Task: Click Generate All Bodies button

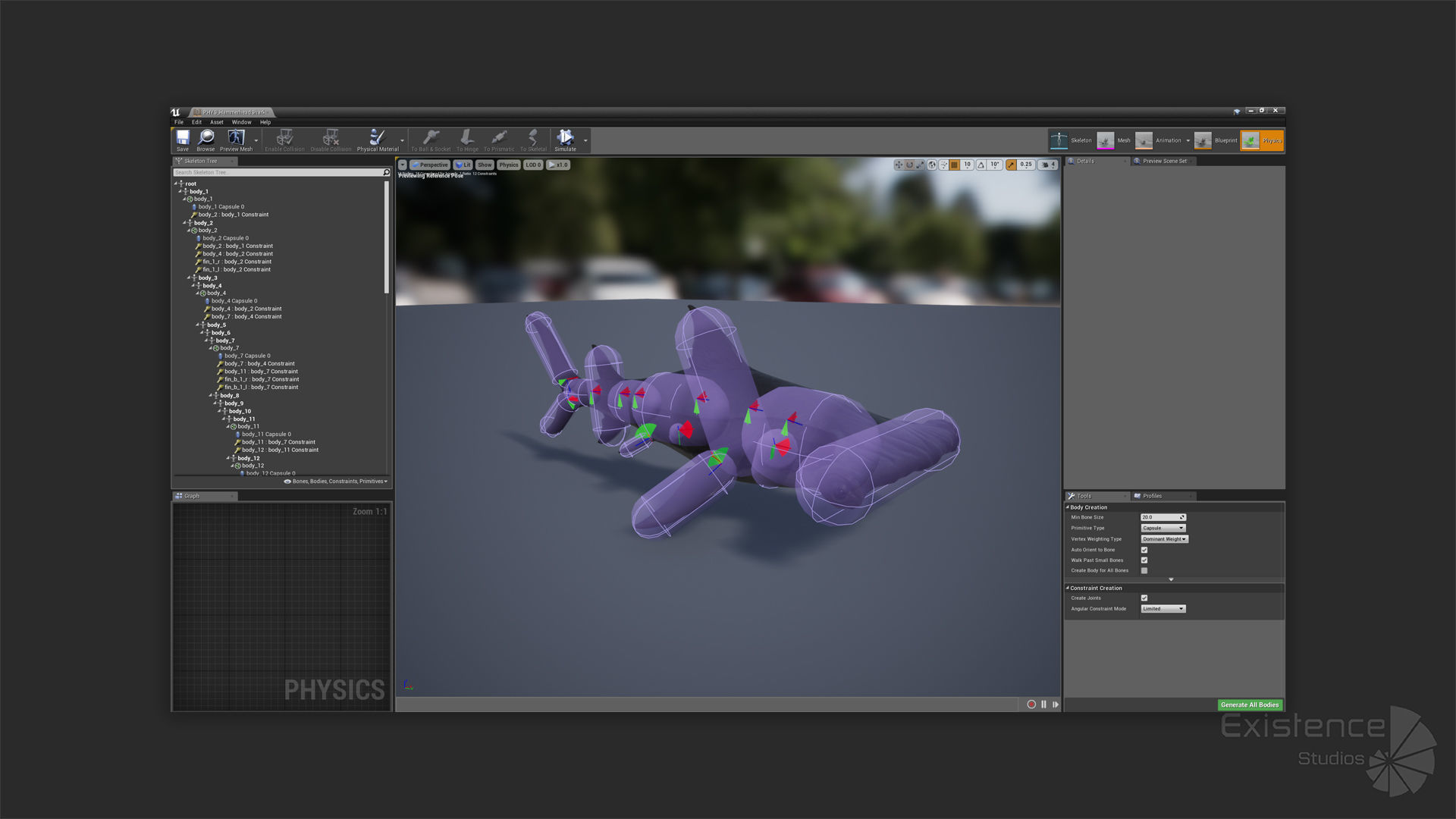Action: 1249,704
